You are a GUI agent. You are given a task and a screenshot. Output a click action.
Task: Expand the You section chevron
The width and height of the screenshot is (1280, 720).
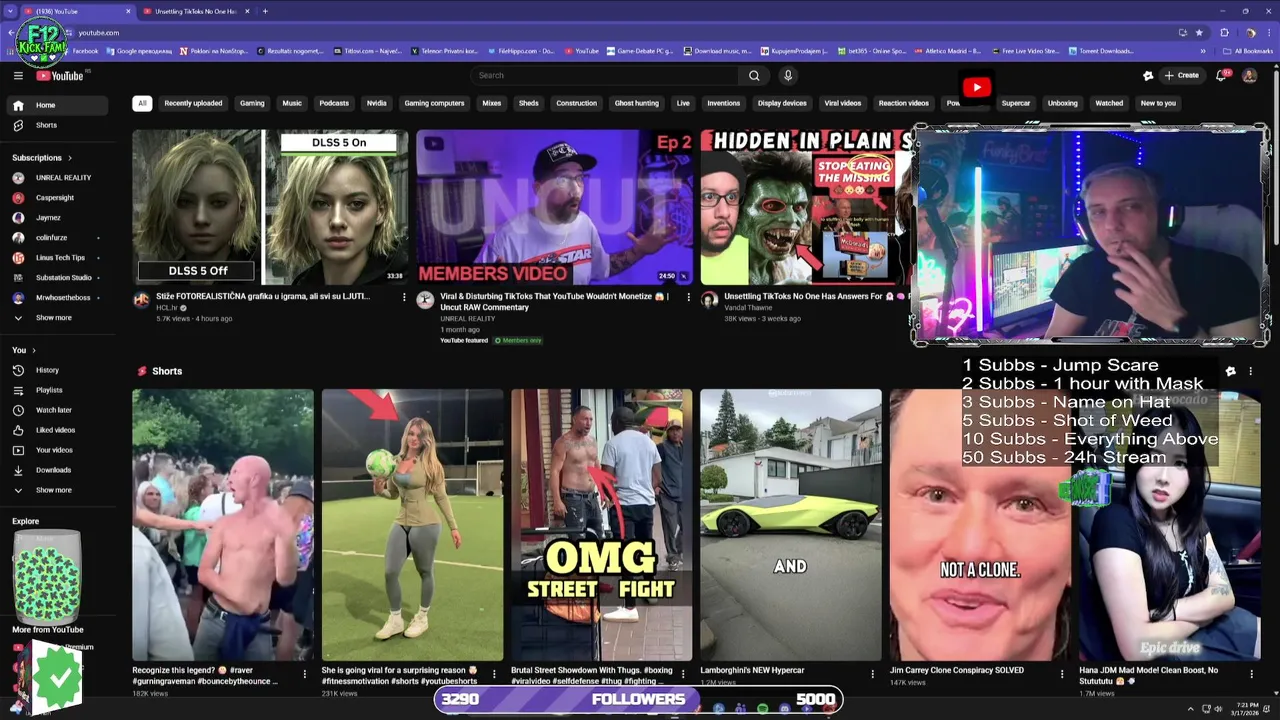[34, 350]
